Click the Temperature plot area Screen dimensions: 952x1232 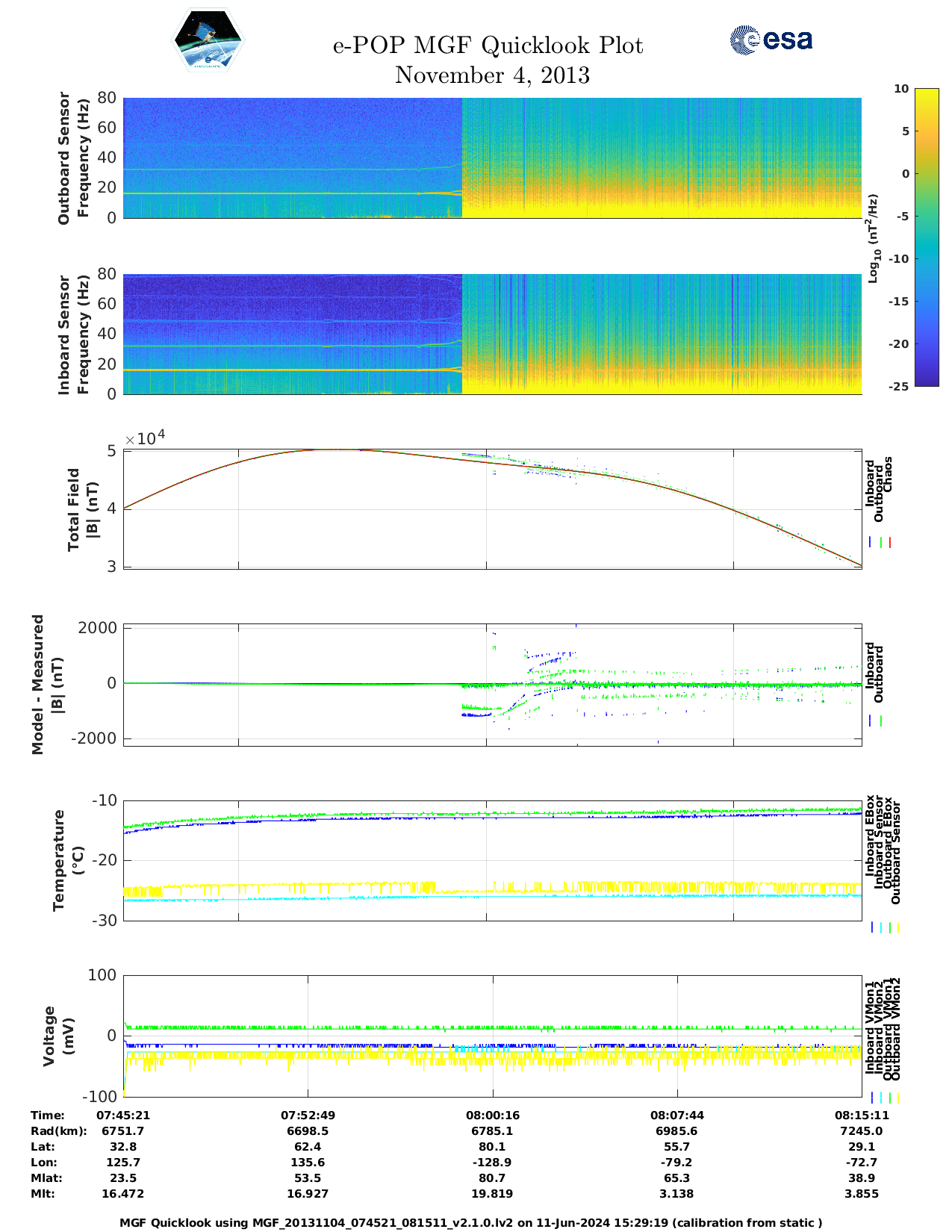pyautogui.click(x=492, y=860)
